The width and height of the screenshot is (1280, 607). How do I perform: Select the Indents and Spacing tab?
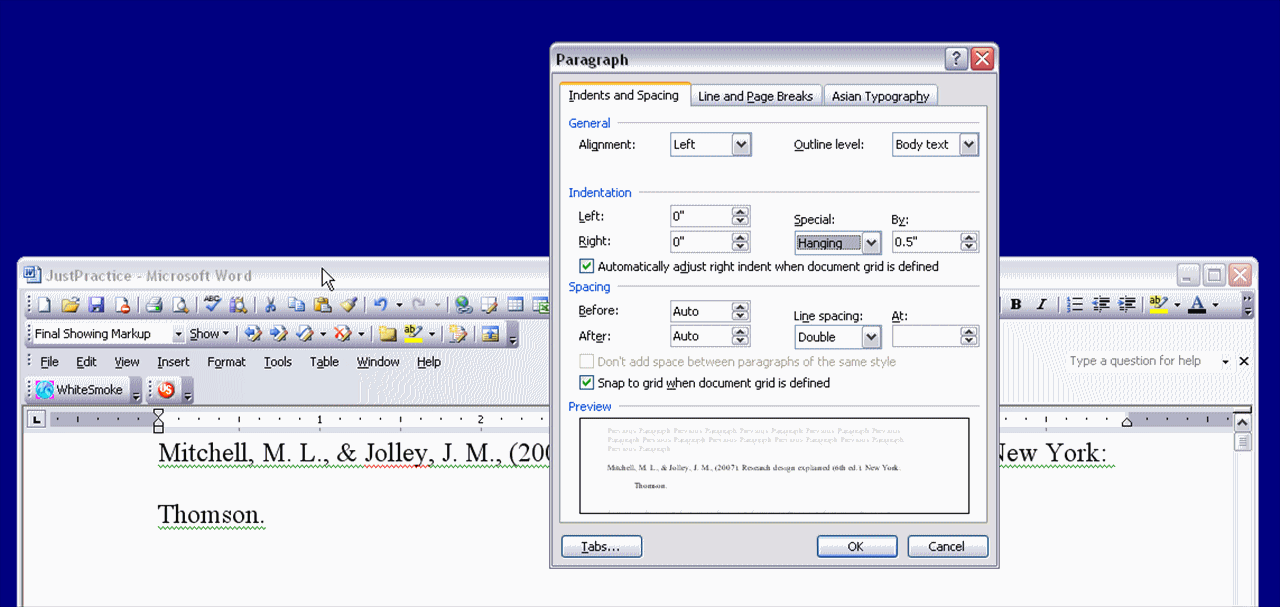tap(624, 95)
